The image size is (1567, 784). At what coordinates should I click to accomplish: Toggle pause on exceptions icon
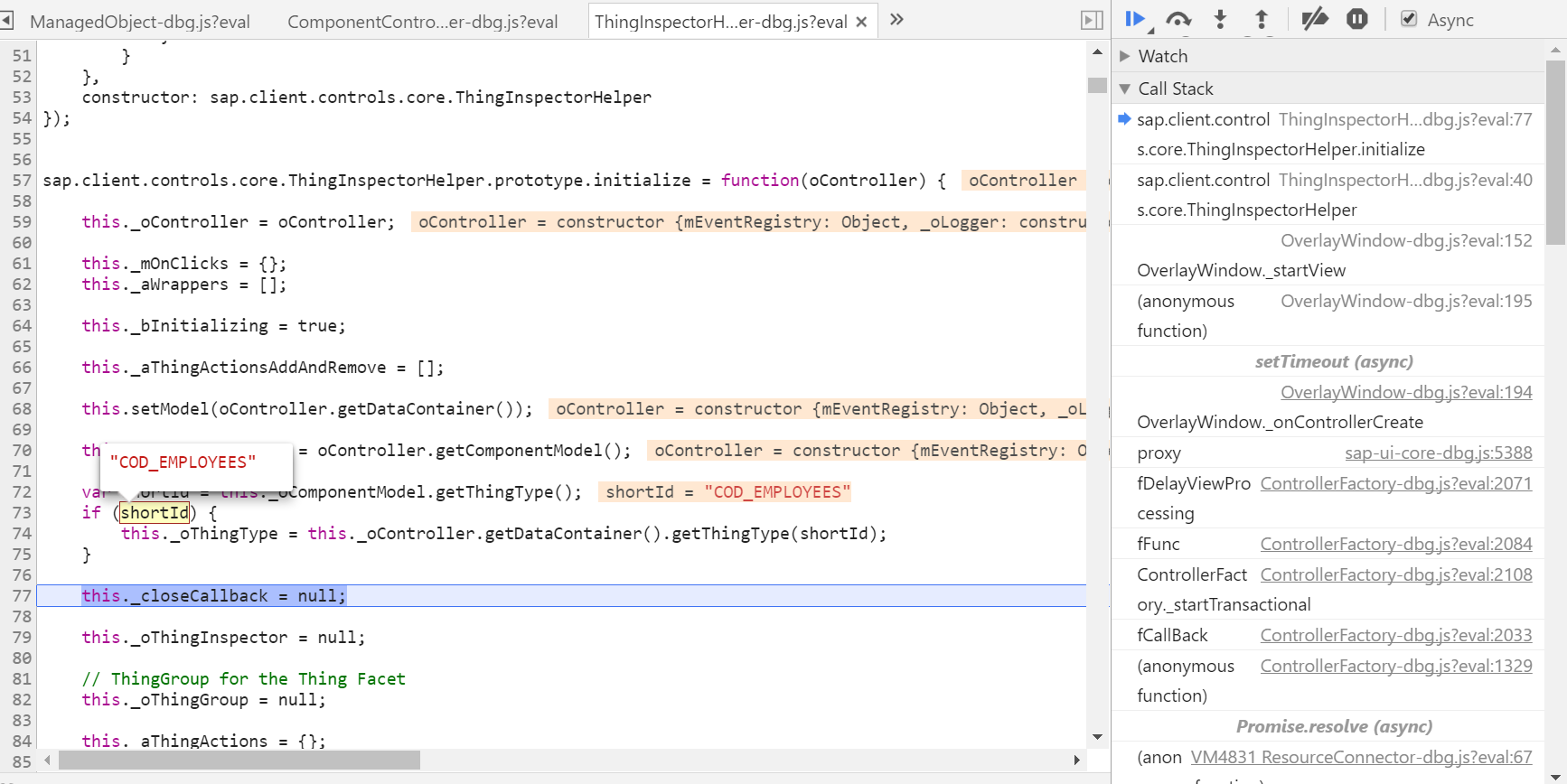1357,19
